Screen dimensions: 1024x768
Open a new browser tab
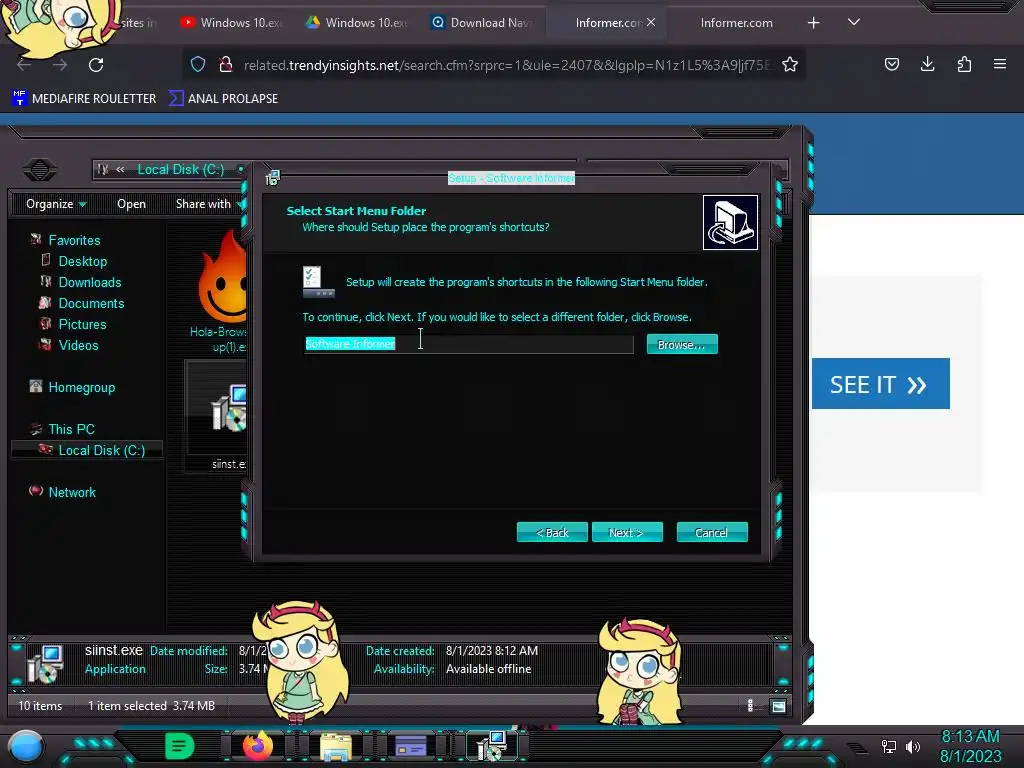813,23
